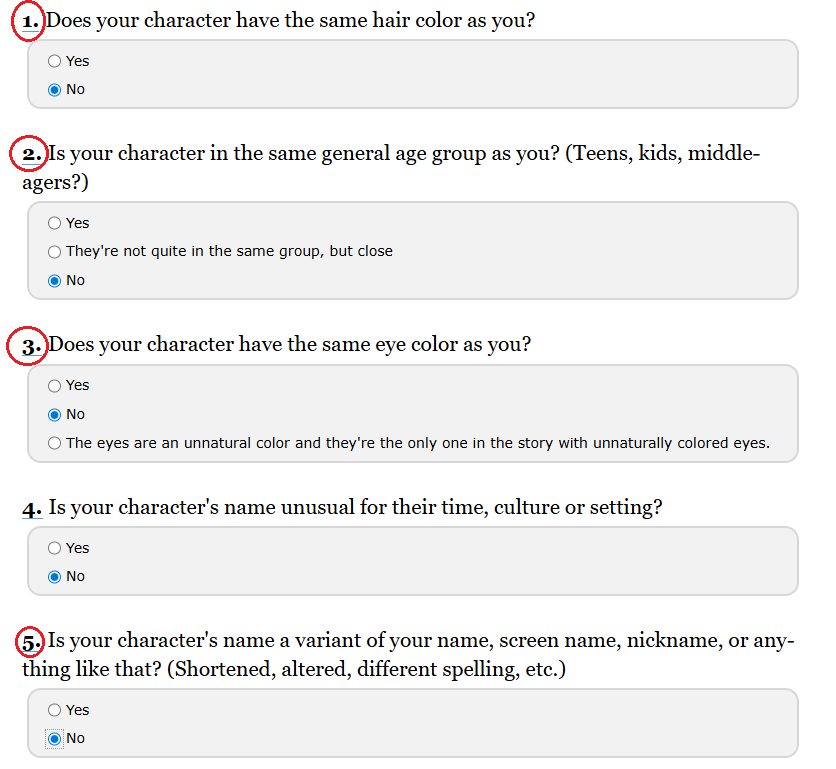Click the 'No' label under name variant question
Image resolution: width=836 pixels, height=769 pixels.
point(76,738)
